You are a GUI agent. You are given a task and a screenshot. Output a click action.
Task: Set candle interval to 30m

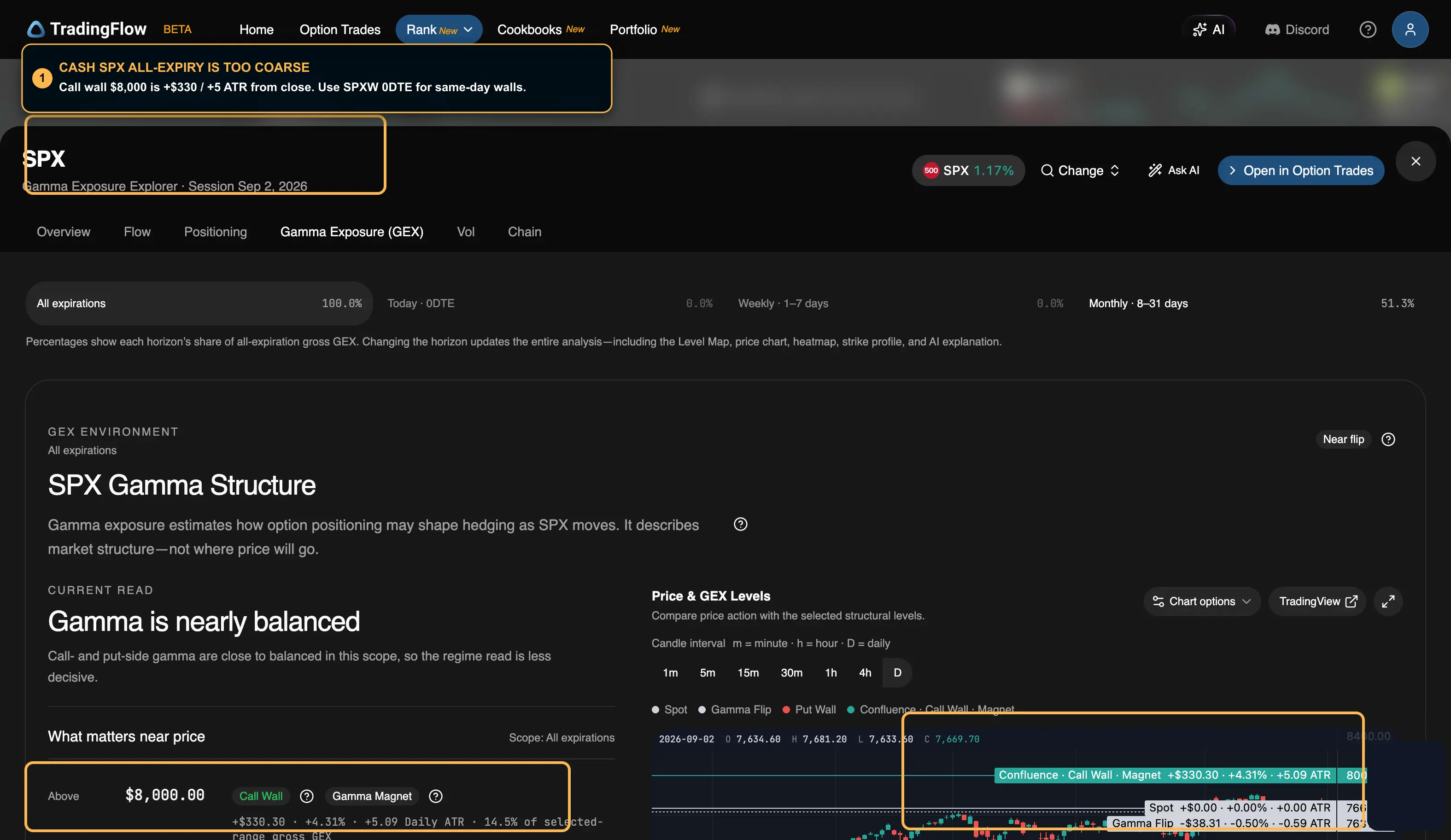pos(792,672)
